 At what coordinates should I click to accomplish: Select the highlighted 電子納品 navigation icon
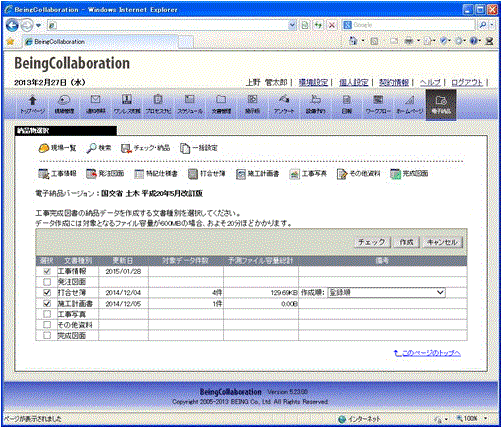click(x=441, y=105)
